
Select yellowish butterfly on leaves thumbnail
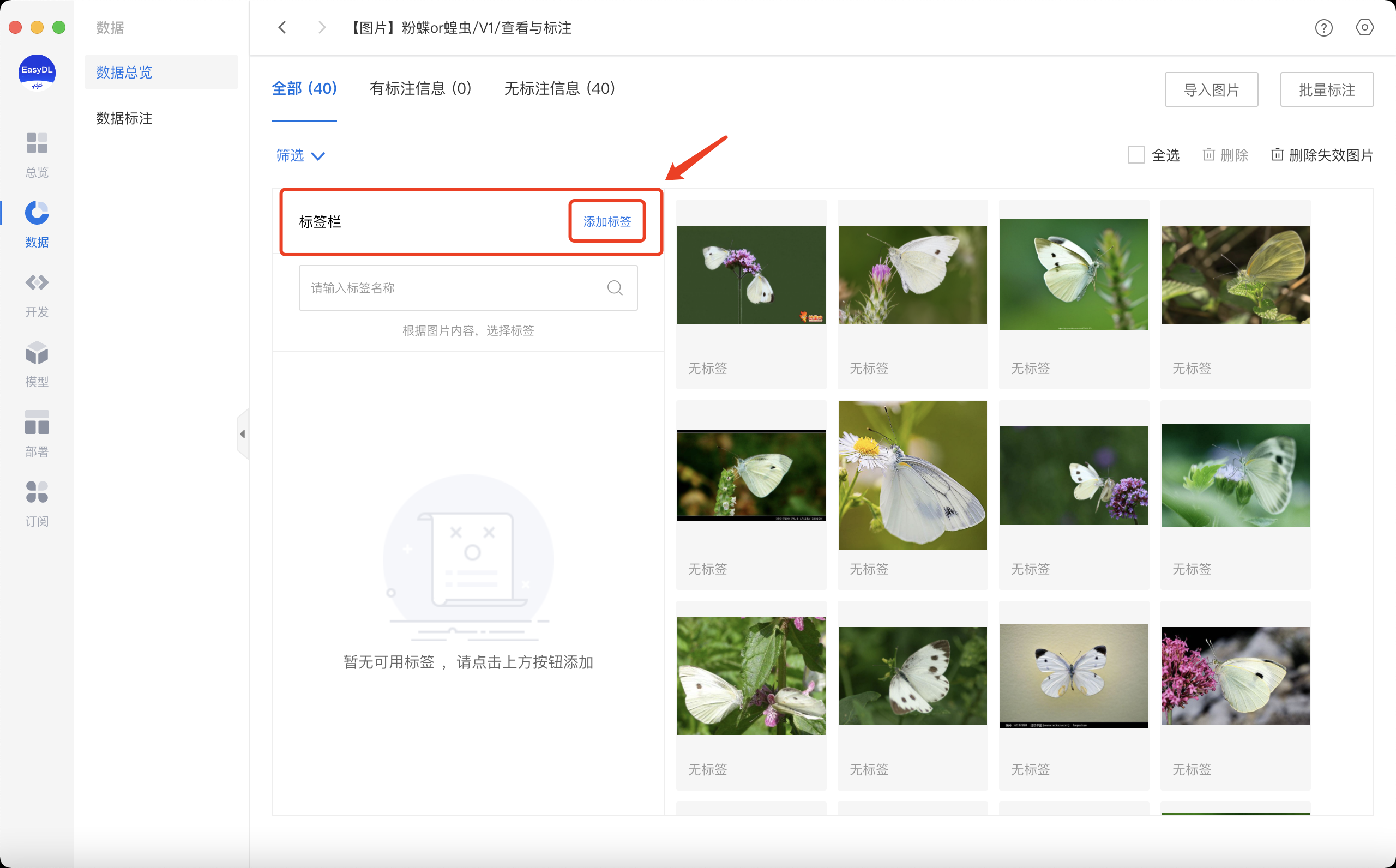tap(1235, 274)
